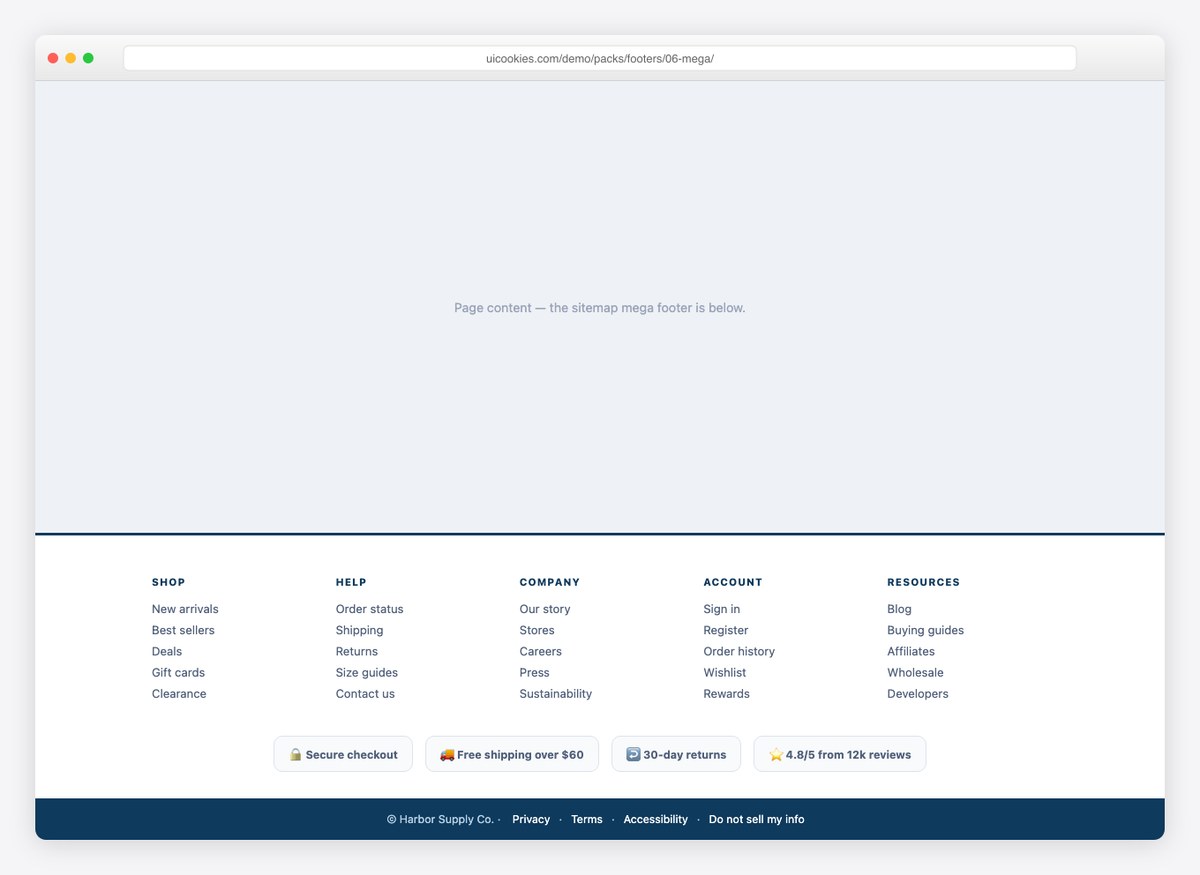This screenshot has width=1200, height=875.
Task: Click the truck icon on Free shipping badge
Action: [x=447, y=755]
